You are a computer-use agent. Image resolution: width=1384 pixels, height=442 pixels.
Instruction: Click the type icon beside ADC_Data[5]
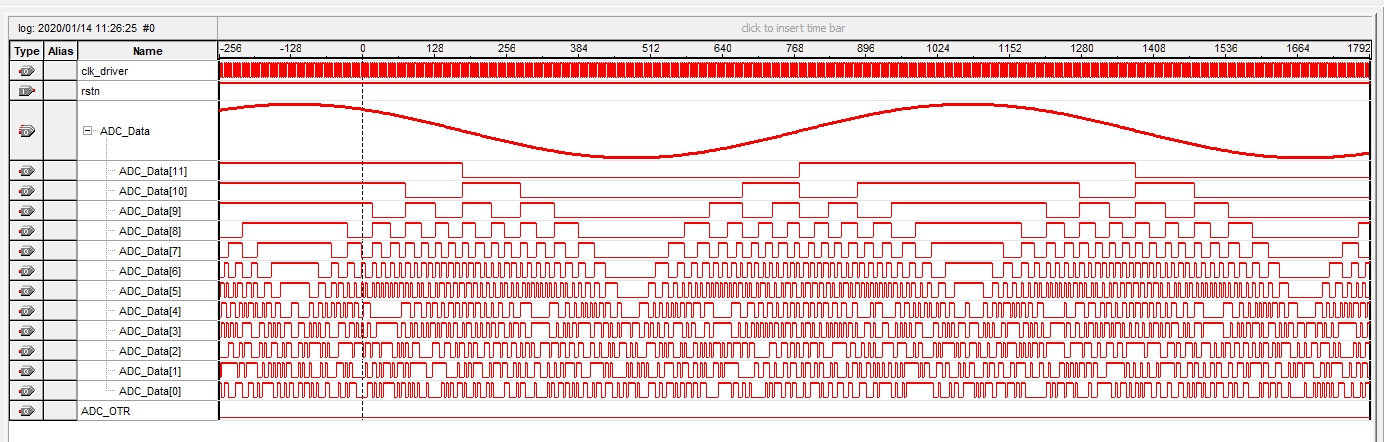[26, 291]
